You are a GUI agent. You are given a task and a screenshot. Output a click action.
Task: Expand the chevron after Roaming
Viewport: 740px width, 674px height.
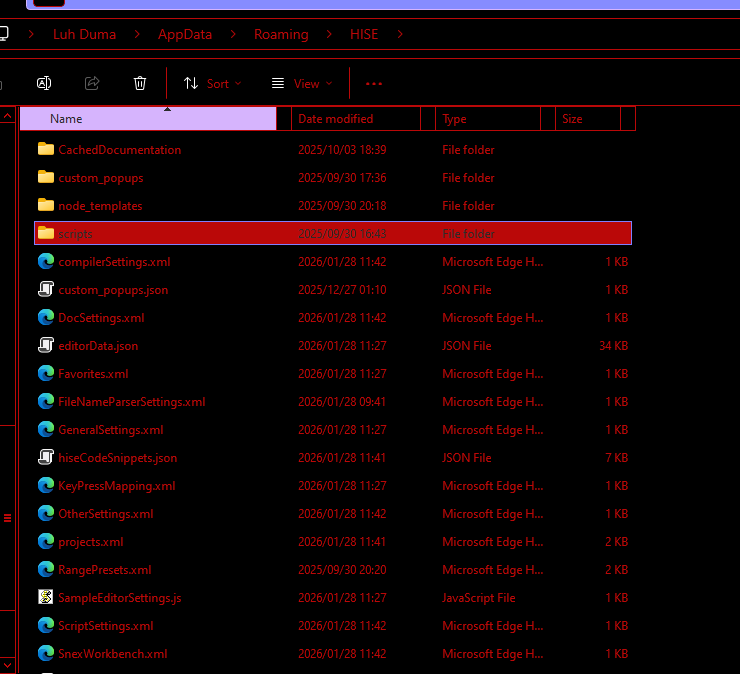[x=329, y=34]
